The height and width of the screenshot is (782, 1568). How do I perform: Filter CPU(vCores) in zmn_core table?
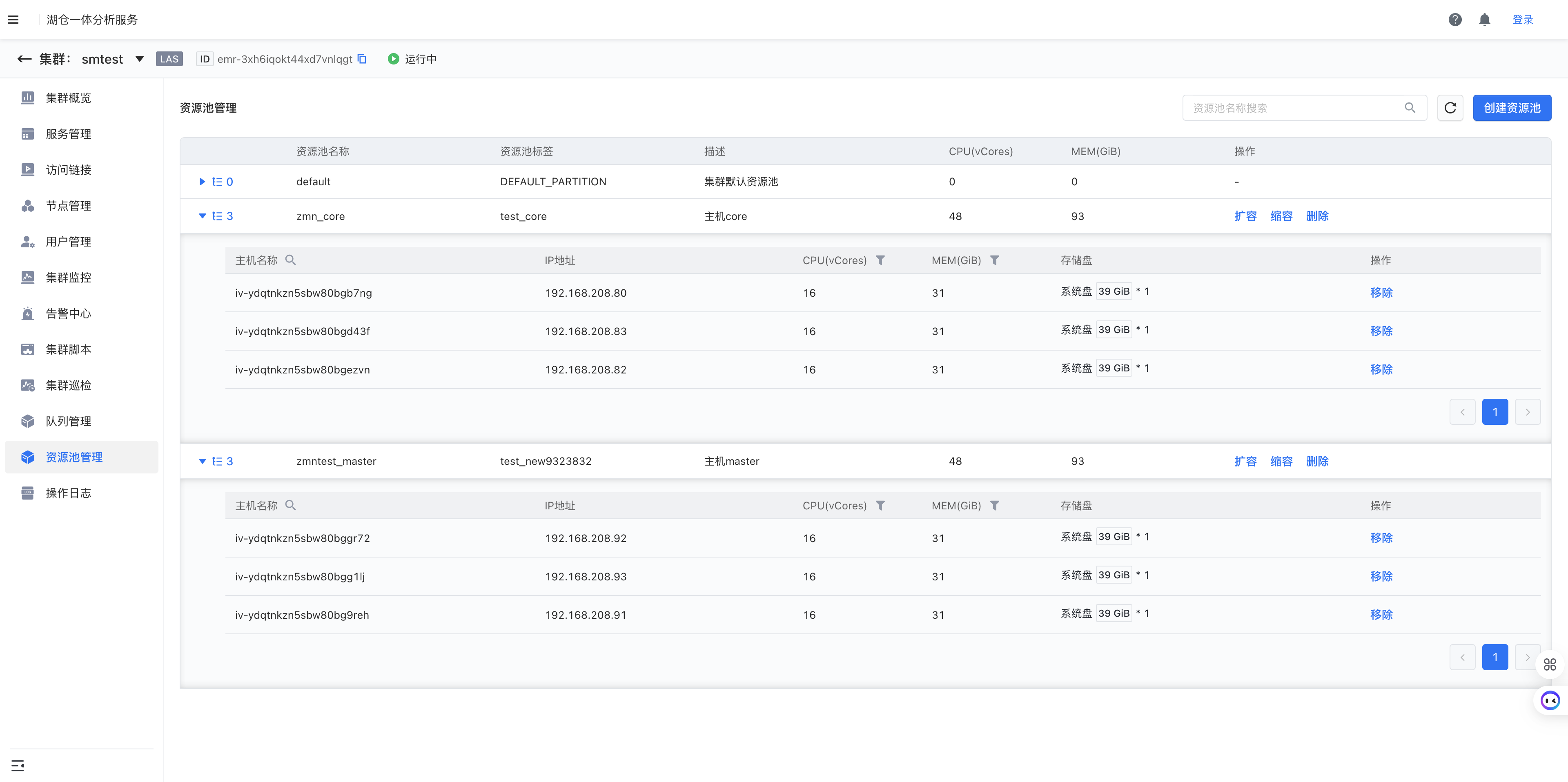tap(880, 260)
